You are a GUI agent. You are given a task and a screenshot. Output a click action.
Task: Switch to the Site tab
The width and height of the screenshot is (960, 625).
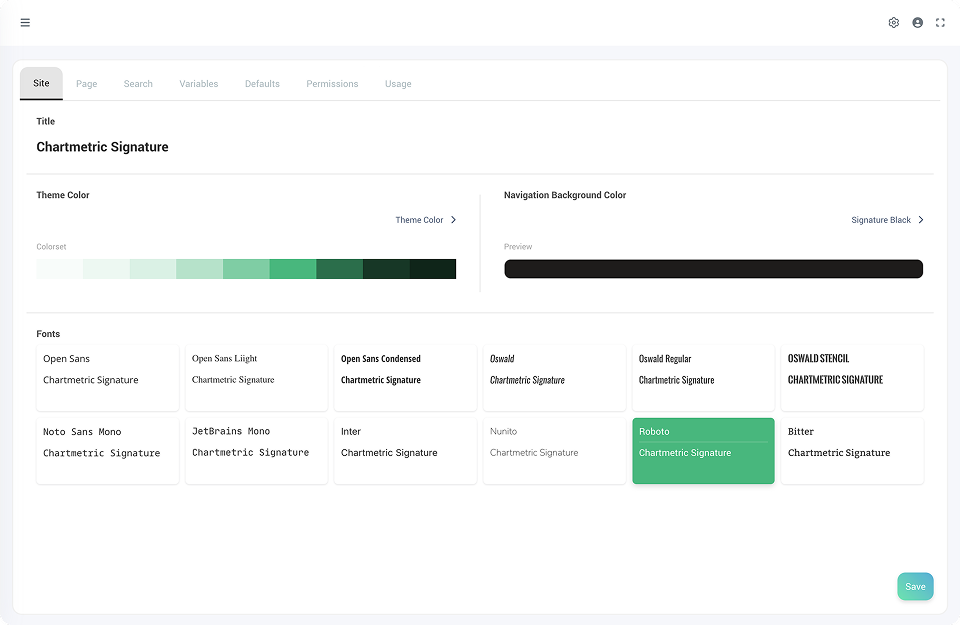(41, 83)
